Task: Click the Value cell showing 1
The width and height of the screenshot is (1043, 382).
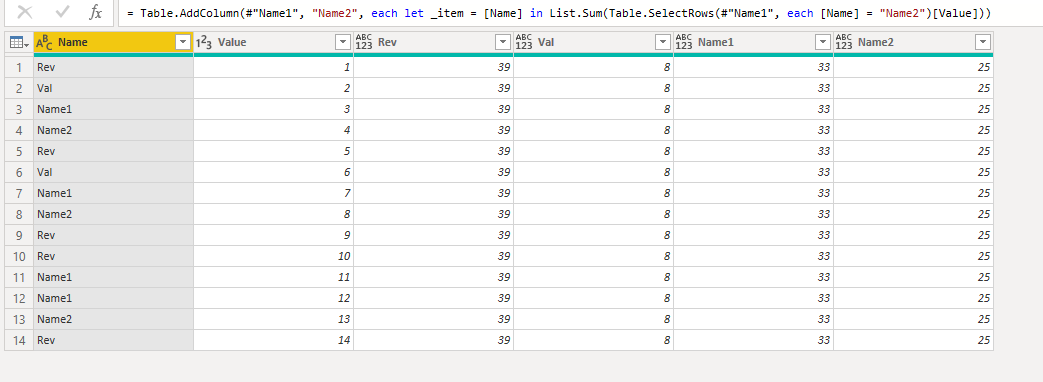Action: point(273,67)
